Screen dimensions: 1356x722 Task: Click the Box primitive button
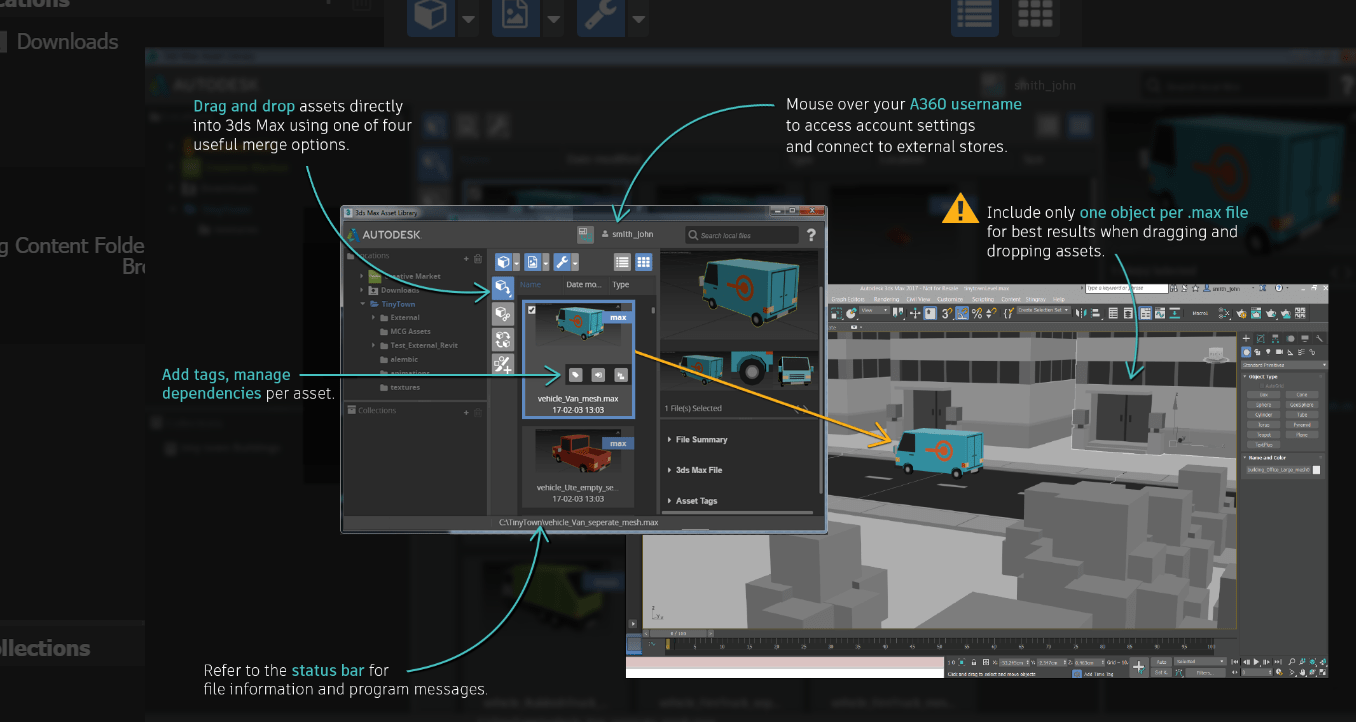pyautogui.click(x=1263, y=395)
